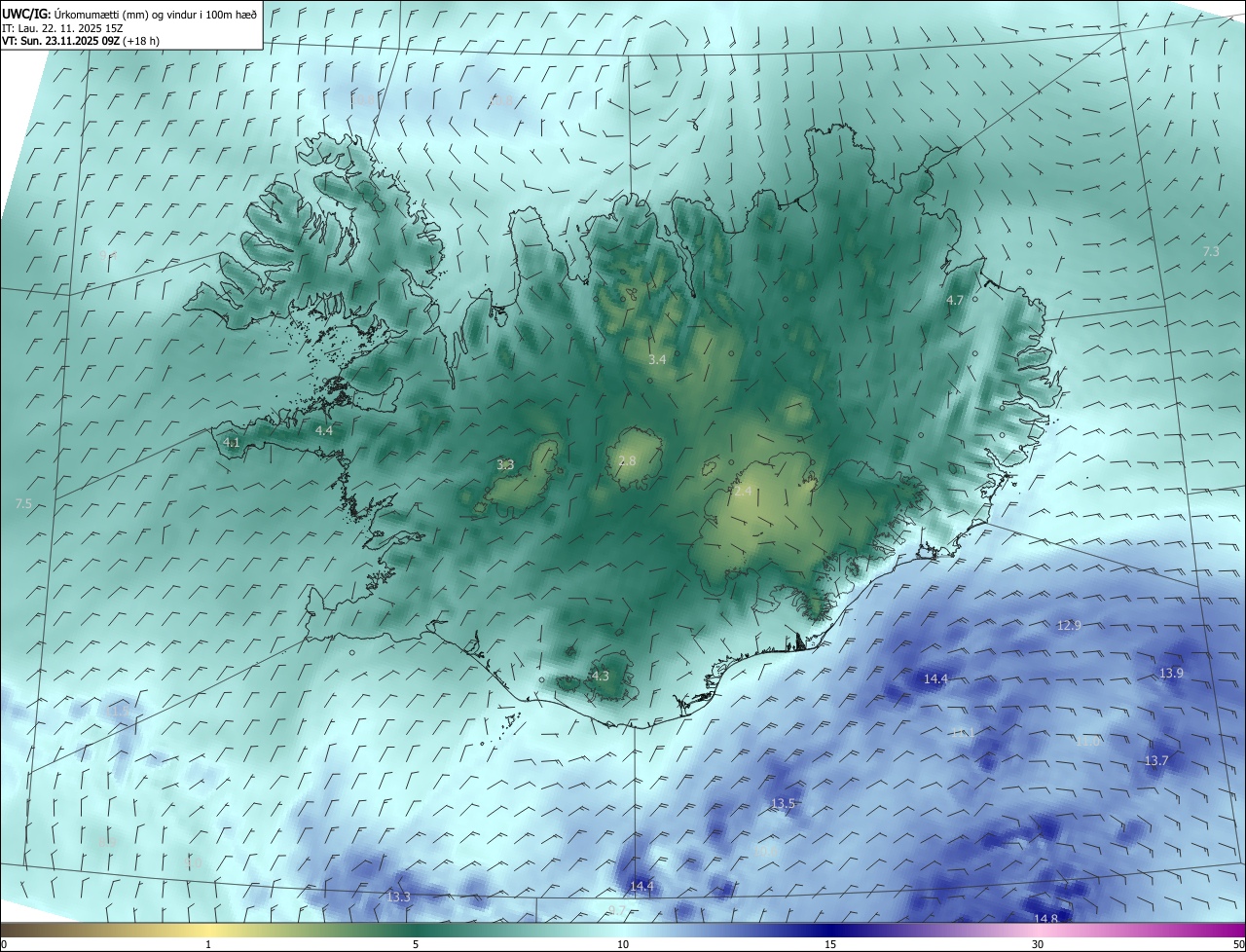Screen dimensions: 1246x952
Task: Click the '4.4' value label on the map
Action: (x=324, y=430)
